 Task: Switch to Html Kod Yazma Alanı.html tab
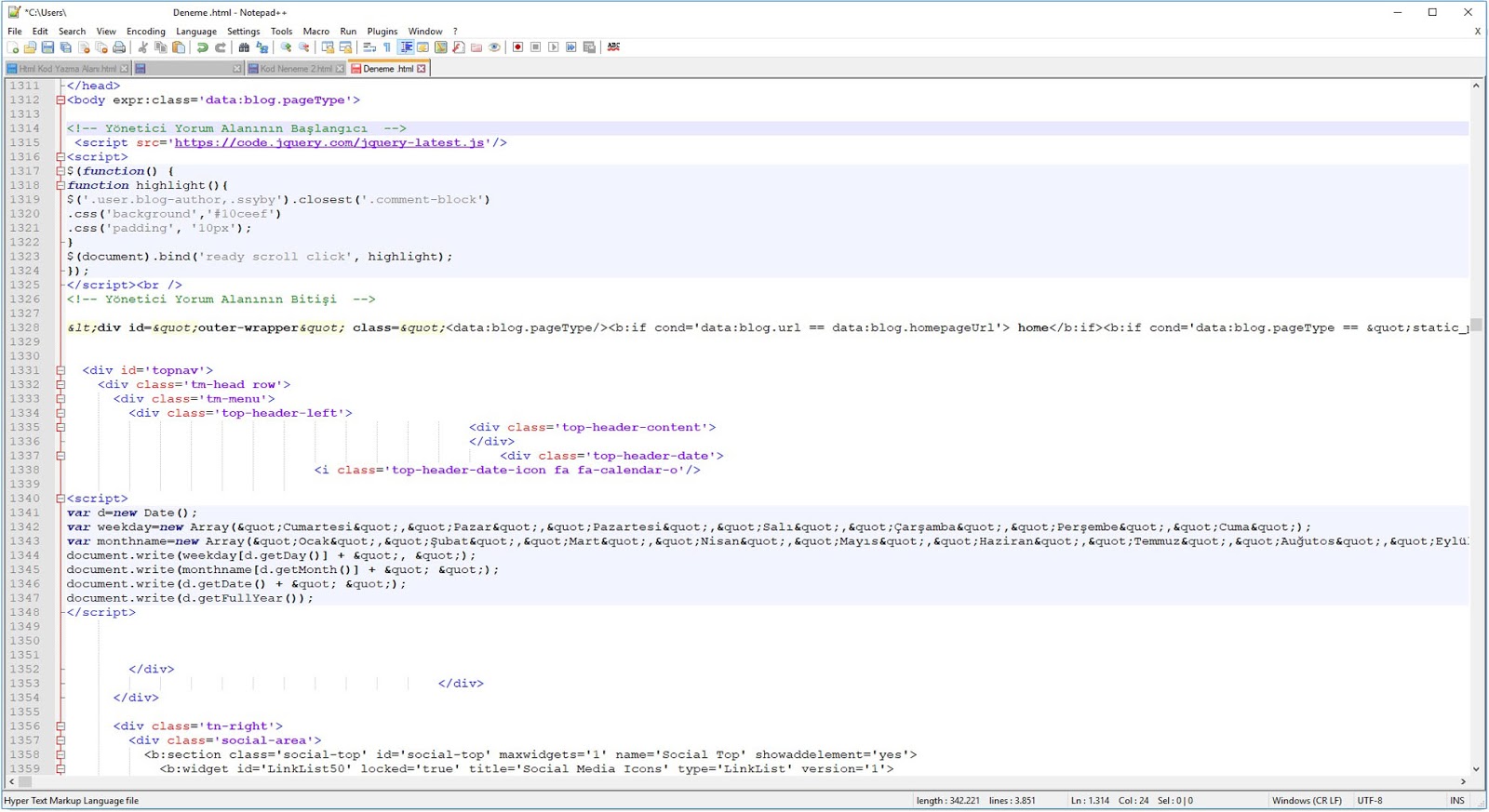click(x=67, y=69)
